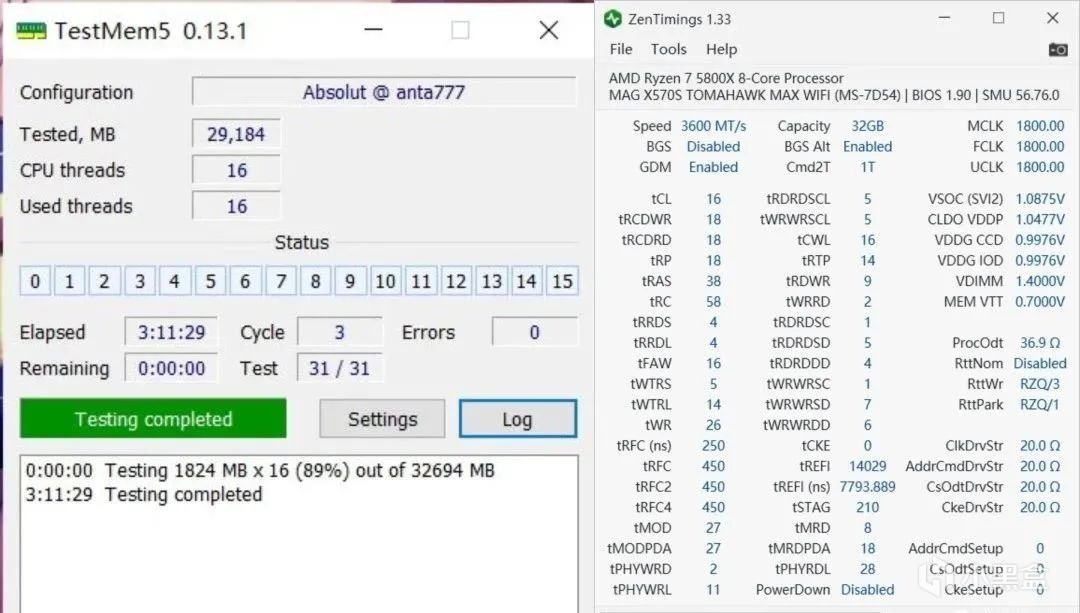Screen dimensions: 1080x613
Task: Click the tSTAG value 210
Action: (867, 508)
